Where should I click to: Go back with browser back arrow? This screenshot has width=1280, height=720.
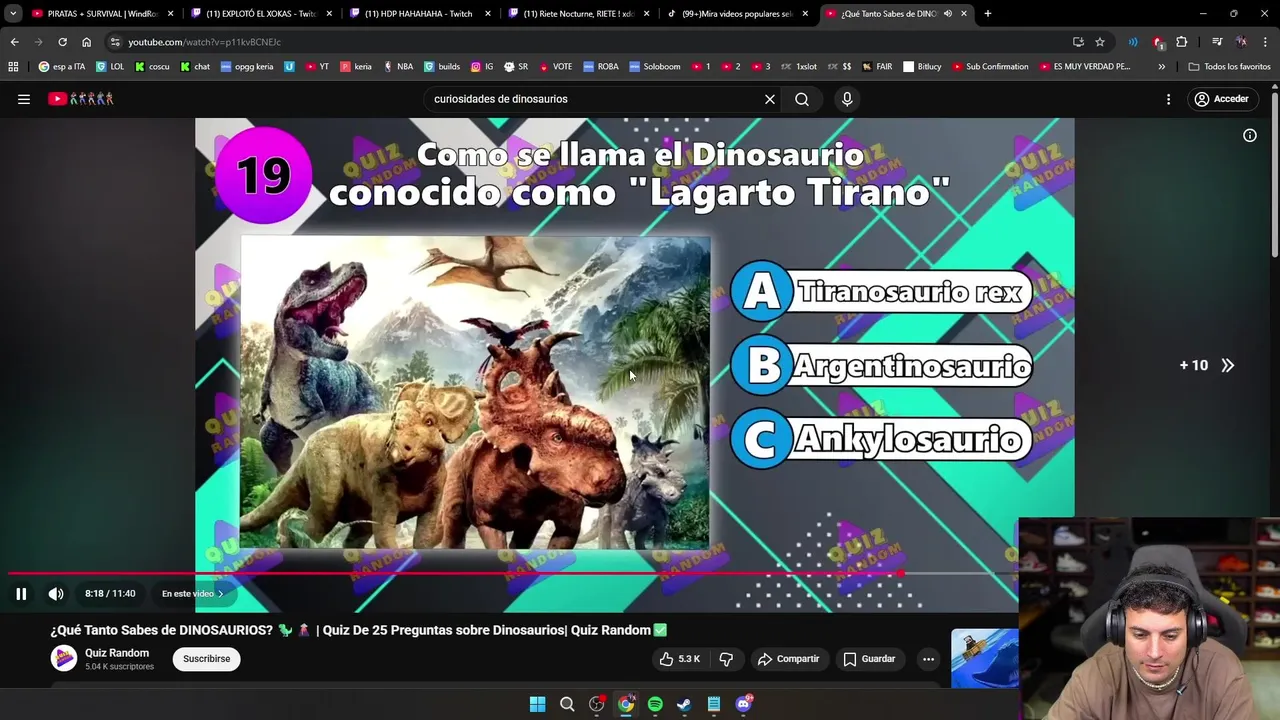14,42
